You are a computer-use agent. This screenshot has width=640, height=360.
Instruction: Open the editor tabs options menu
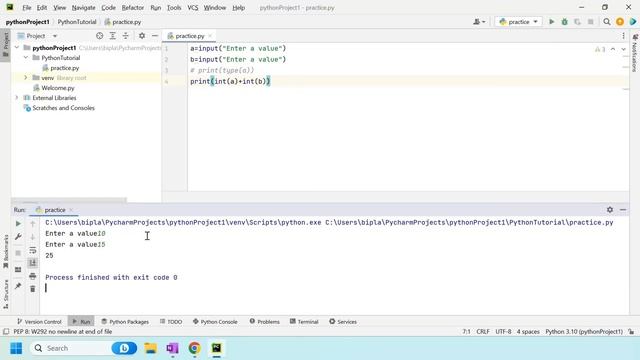click(623, 36)
